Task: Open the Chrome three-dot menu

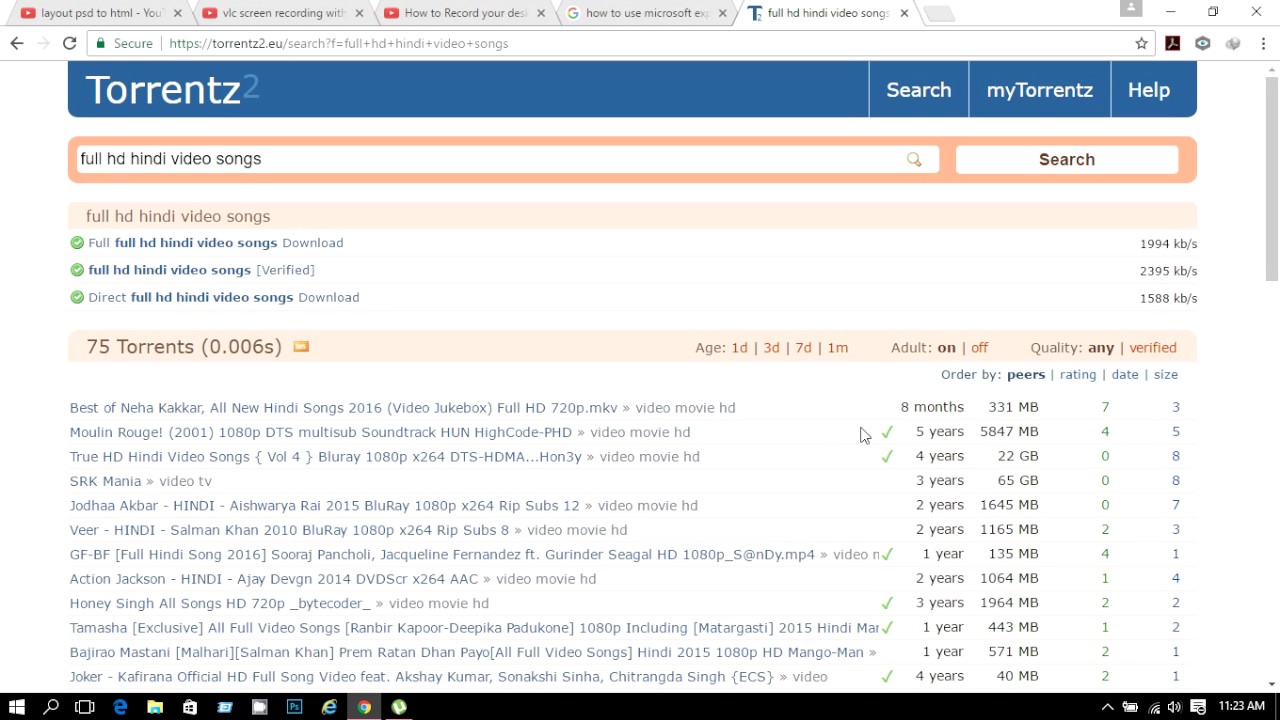Action: (1264, 43)
